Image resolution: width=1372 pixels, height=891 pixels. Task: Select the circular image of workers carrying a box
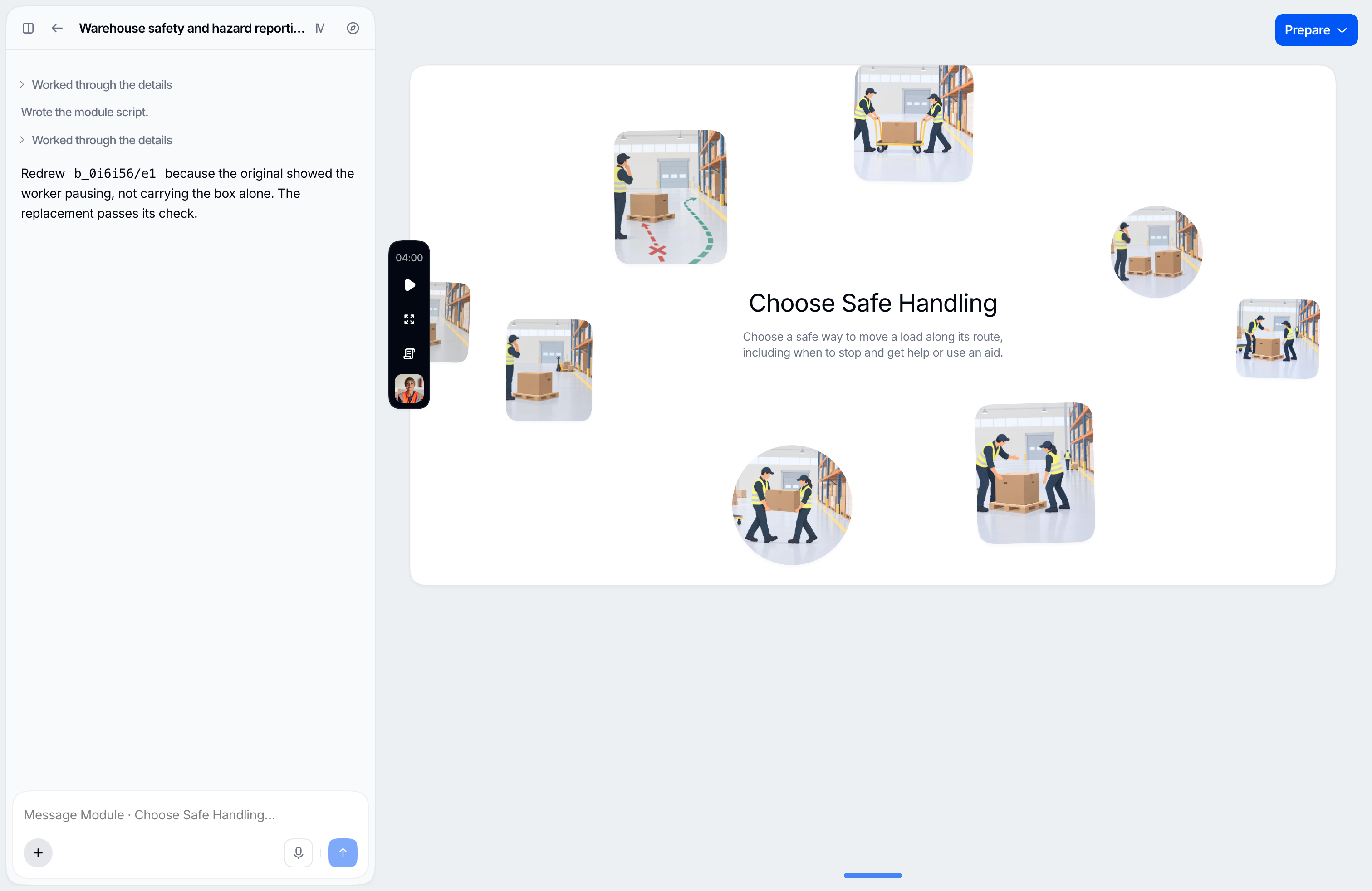click(792, 505)
